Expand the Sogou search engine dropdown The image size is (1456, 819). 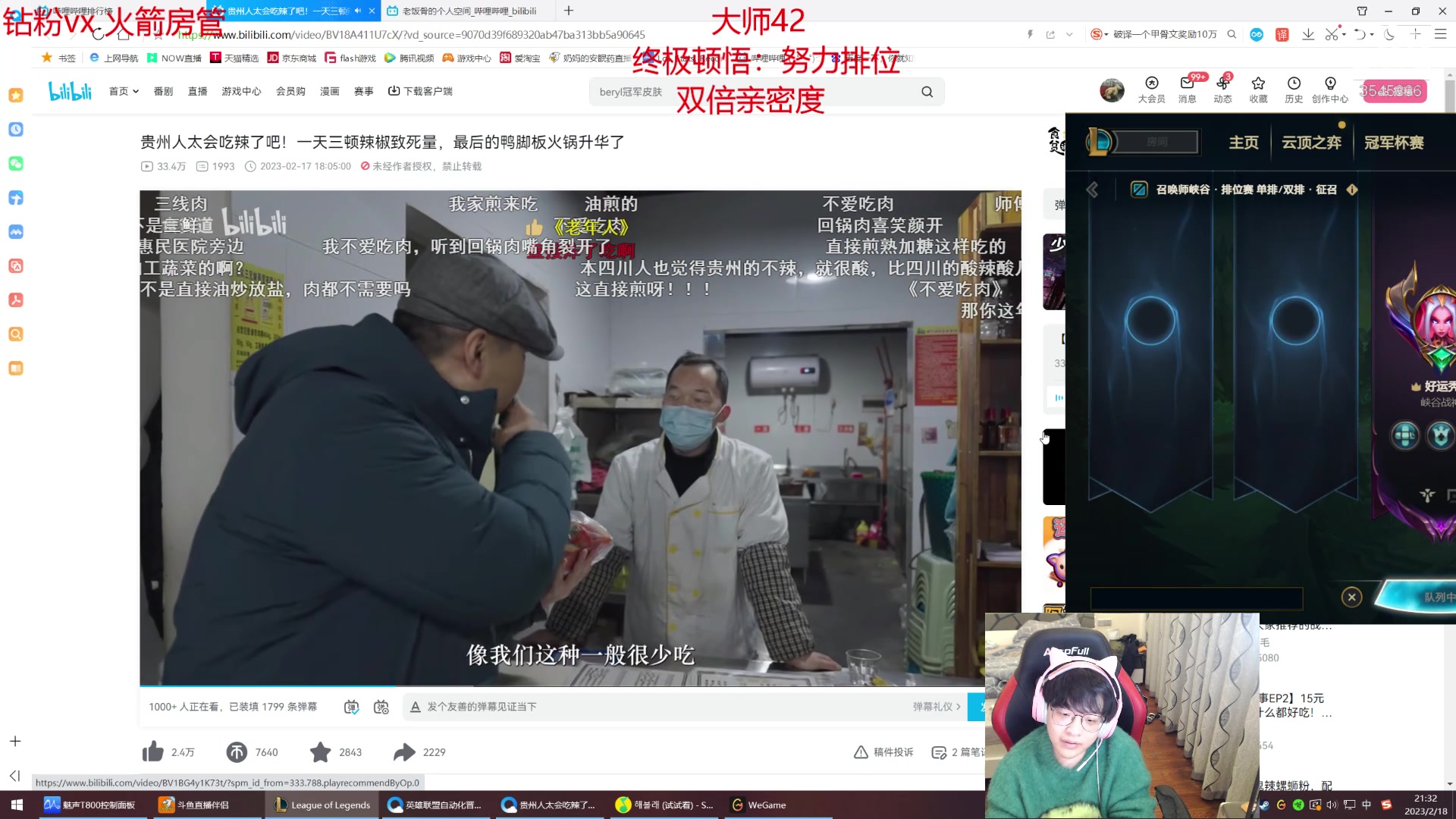tap(1106, 35)
